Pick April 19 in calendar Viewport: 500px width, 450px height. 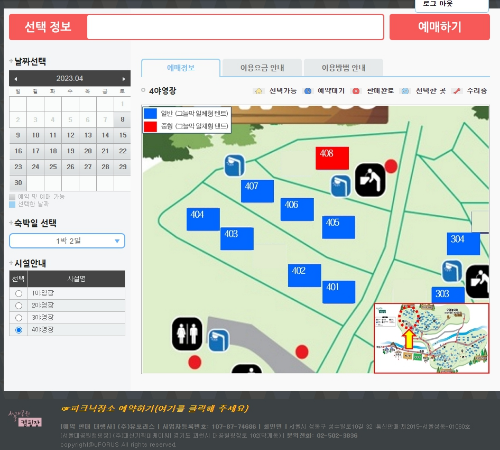click(x=70, y=151)
